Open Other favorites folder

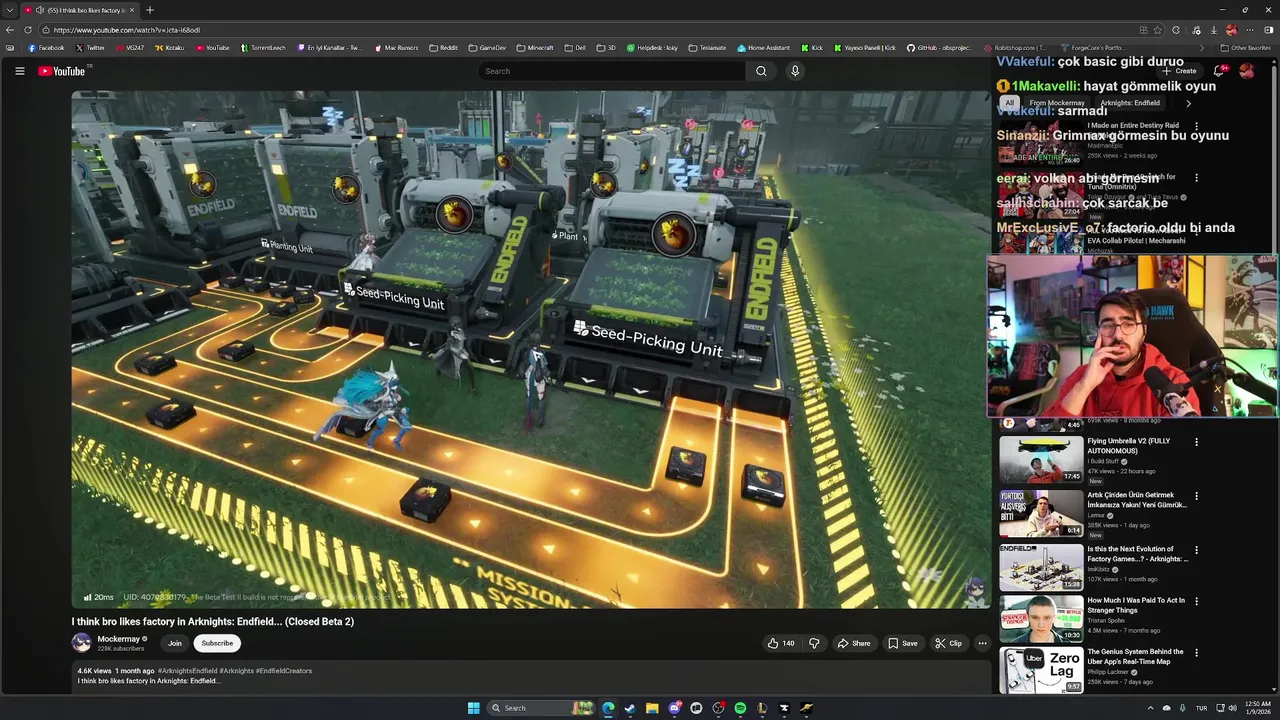(1245, 48)
